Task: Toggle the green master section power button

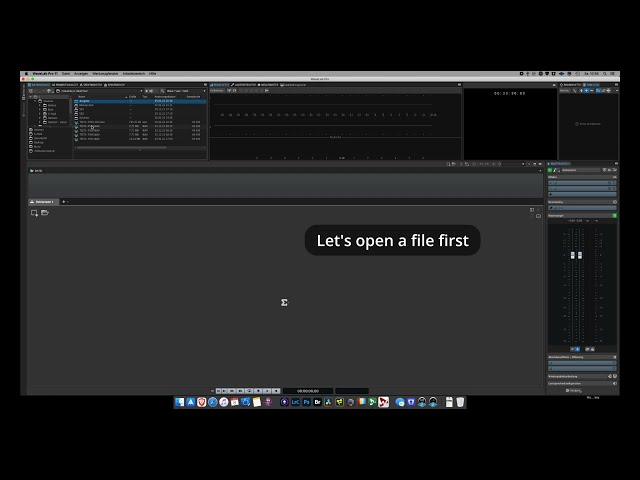Action: [x=550, y=170]
